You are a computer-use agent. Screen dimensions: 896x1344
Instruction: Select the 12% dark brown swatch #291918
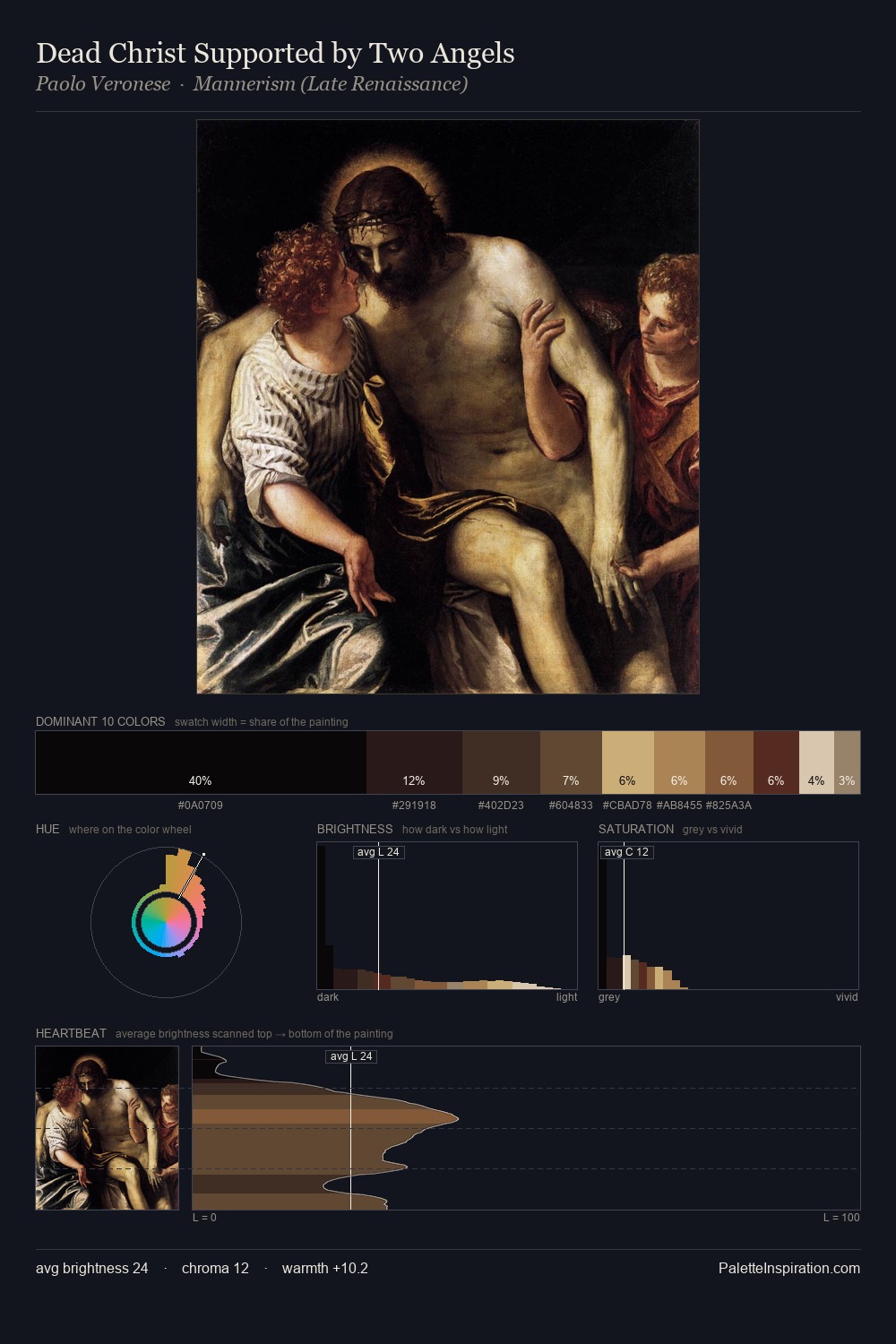tap(414, 762)
